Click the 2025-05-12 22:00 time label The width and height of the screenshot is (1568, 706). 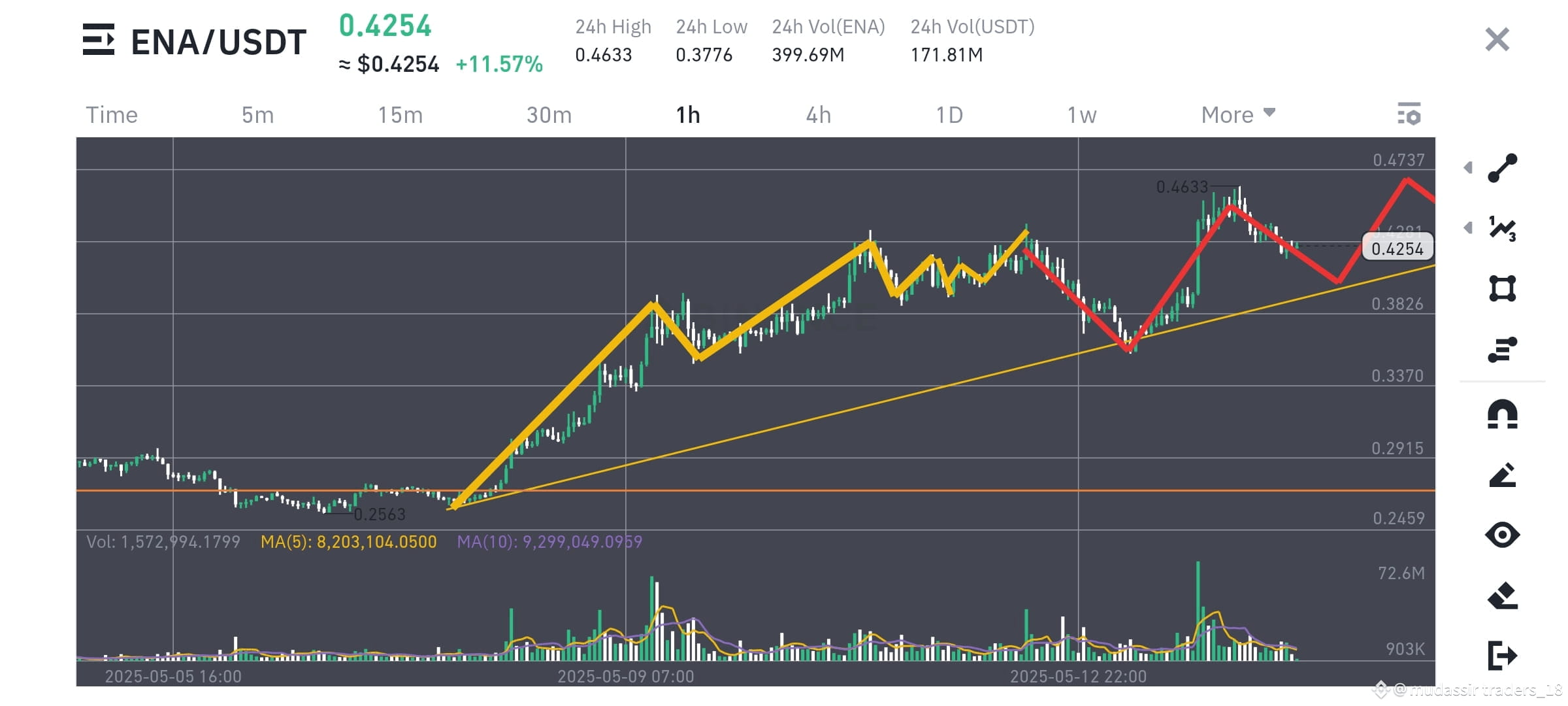coord(1079,676)
